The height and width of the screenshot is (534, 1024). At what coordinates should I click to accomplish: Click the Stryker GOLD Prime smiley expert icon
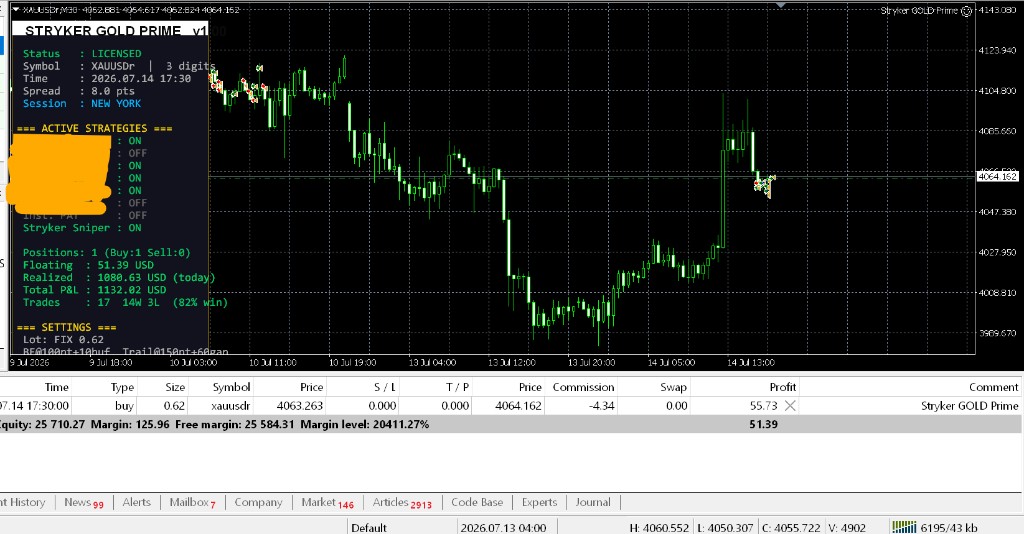tap(967, 10)
